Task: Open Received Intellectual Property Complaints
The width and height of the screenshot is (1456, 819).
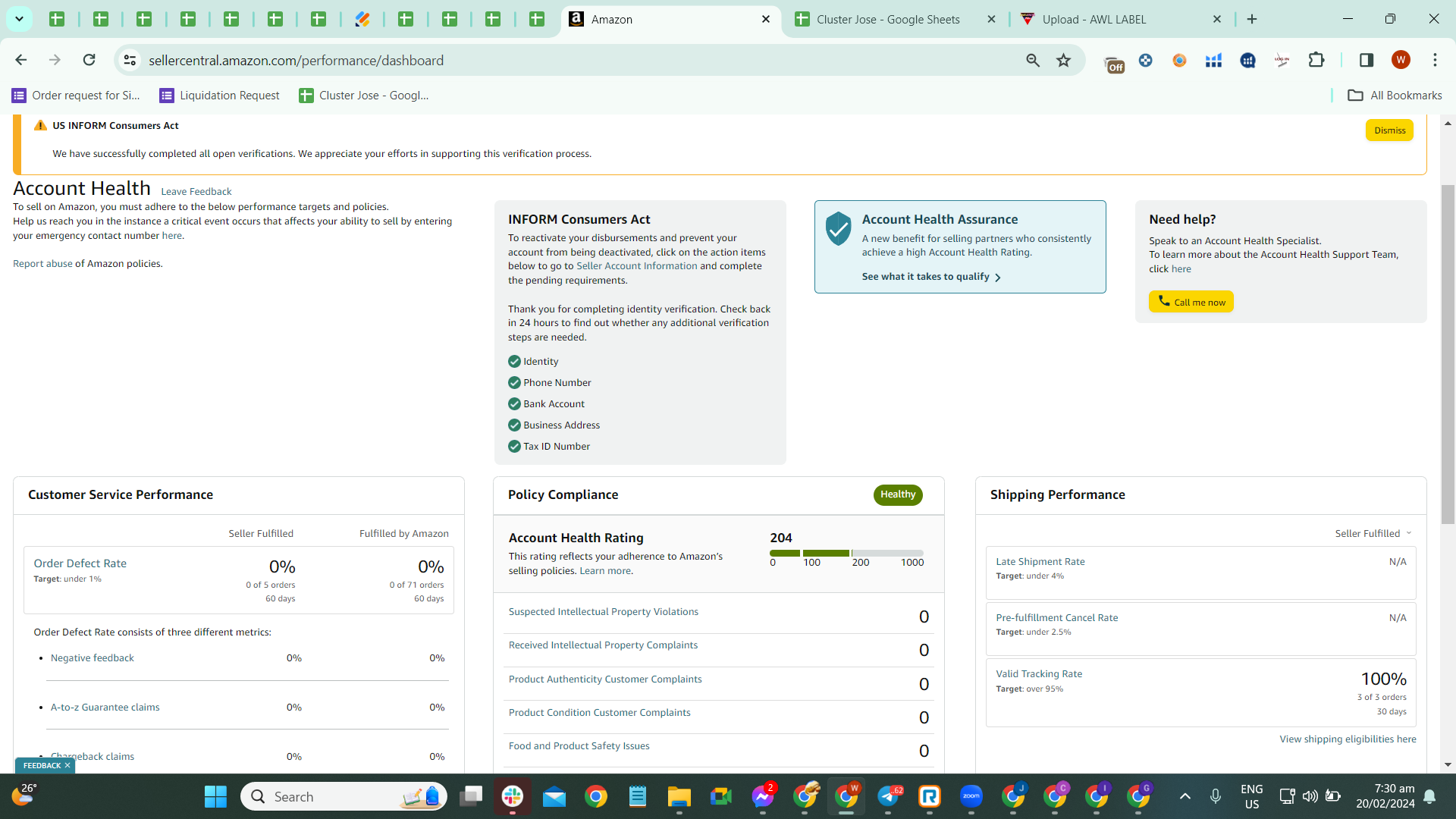Action: coord(603,645)
